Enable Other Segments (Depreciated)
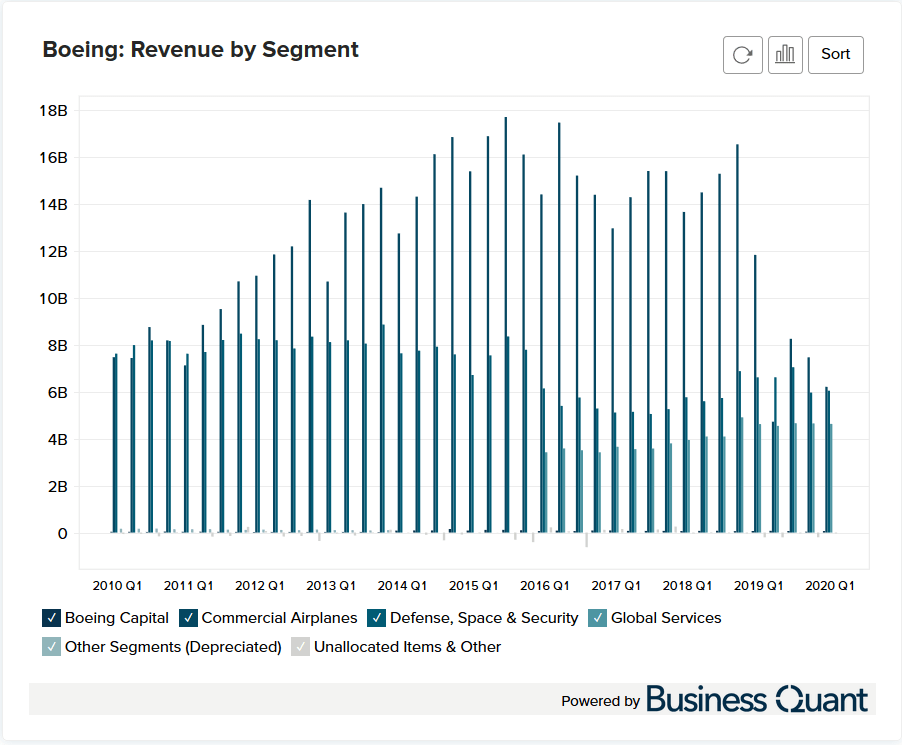902x745 pixels. (51, 647)
